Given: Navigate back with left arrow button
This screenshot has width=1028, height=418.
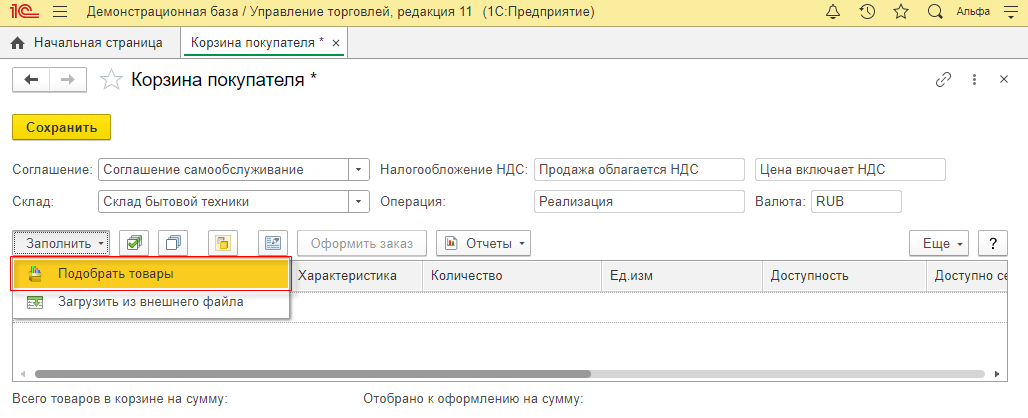Looking at the screenshot, I should point(31,80).
